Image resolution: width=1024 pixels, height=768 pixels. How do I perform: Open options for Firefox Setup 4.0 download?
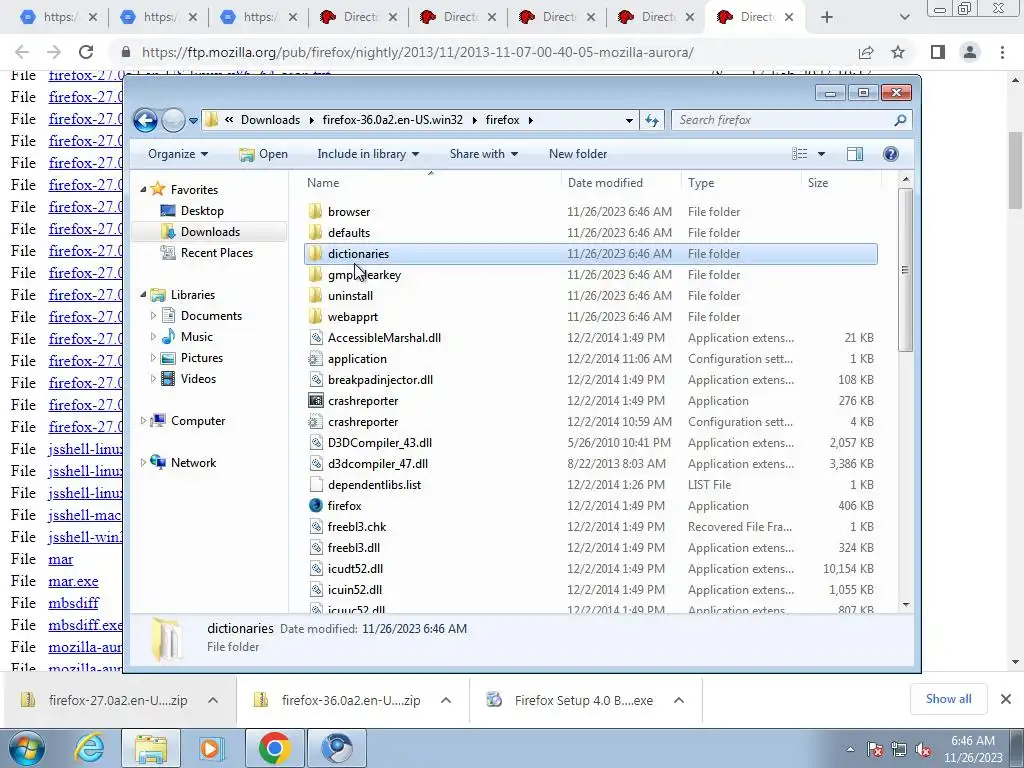(679, 700)
